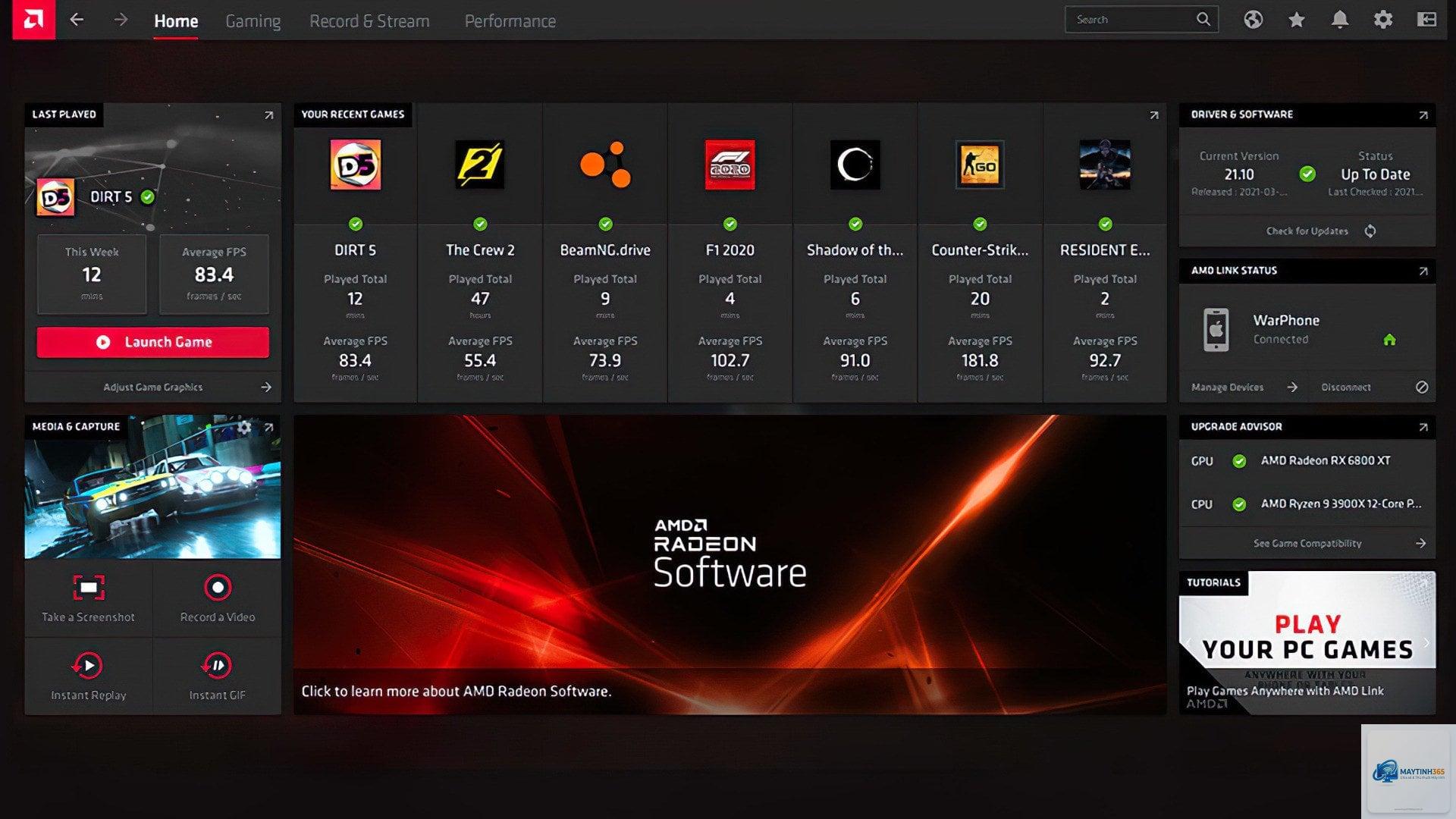The image size is (1456, 819).
Task: Click the BeamNG.drive game icon
Action: [x=605, y=165]
